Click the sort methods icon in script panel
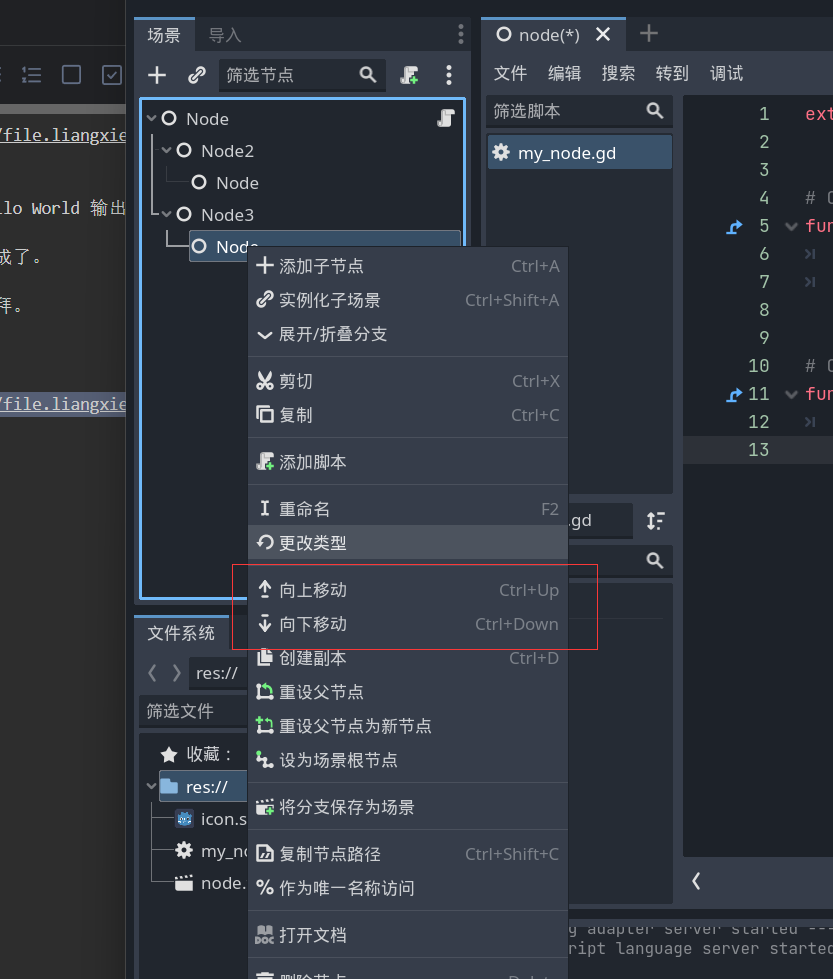This screenshot has height=979, width=833. [x=655, y=521]
